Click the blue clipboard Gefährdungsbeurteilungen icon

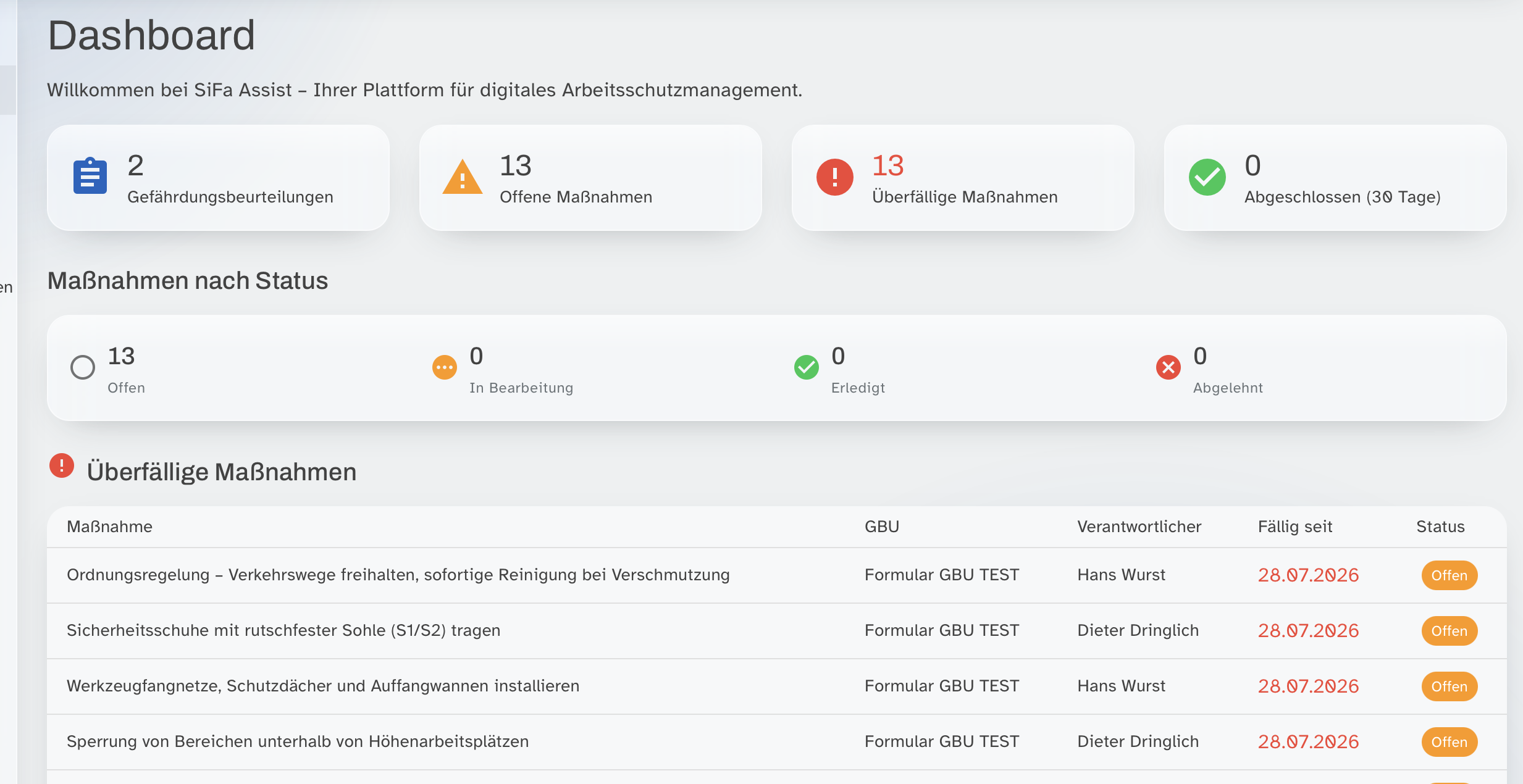90,177
